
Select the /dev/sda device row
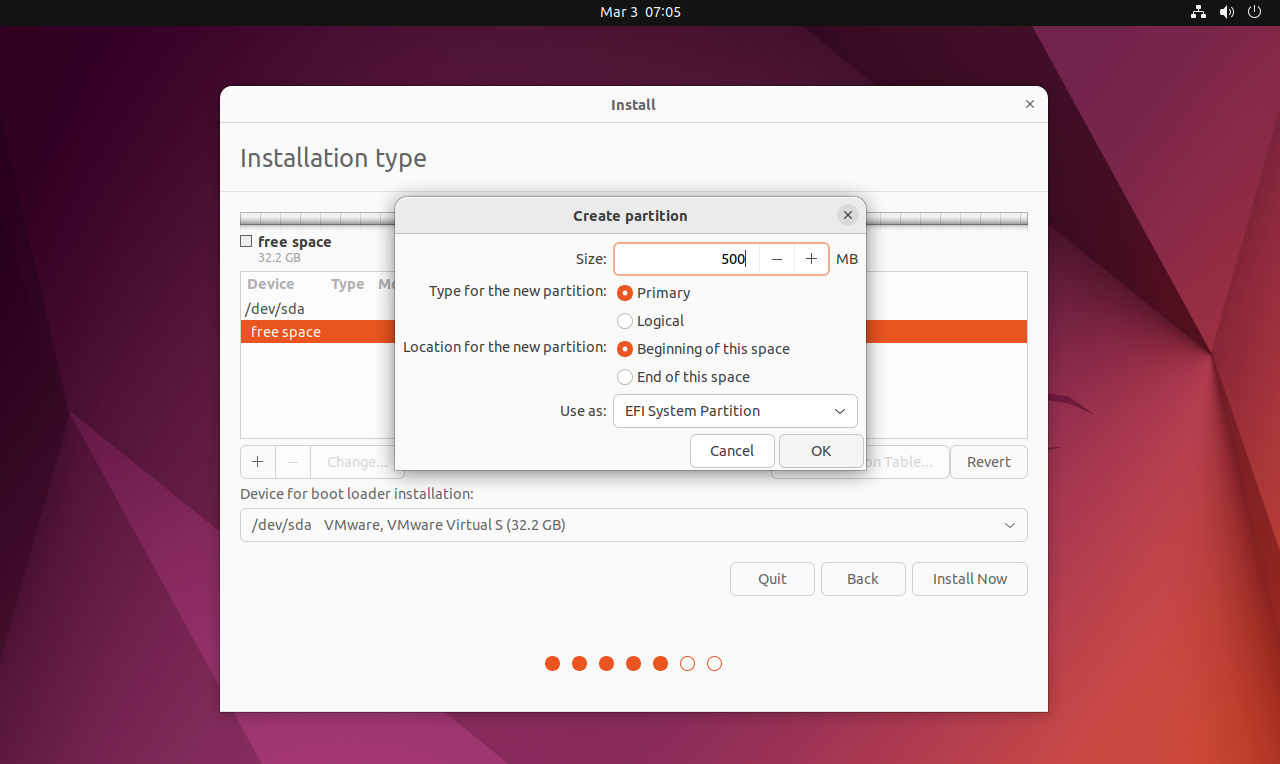coord(276,309)
